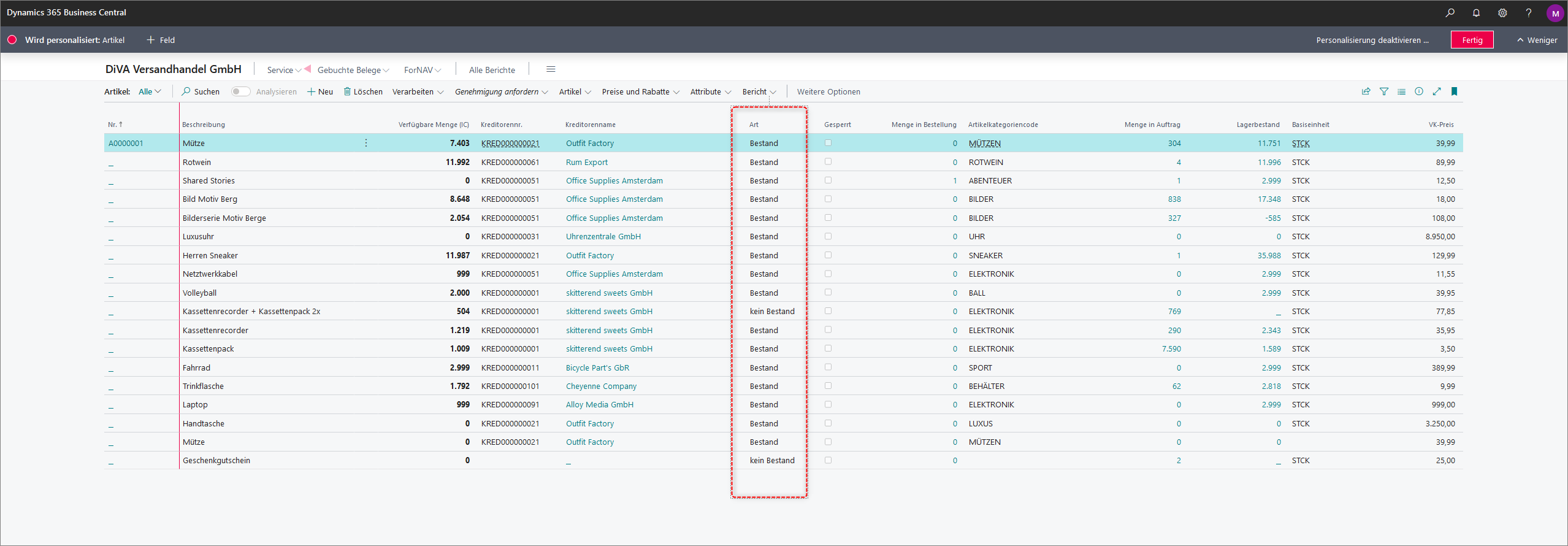This screenshot has width=1568, height=546.
Task: Open the help question mark
Action: [1529, 13]
